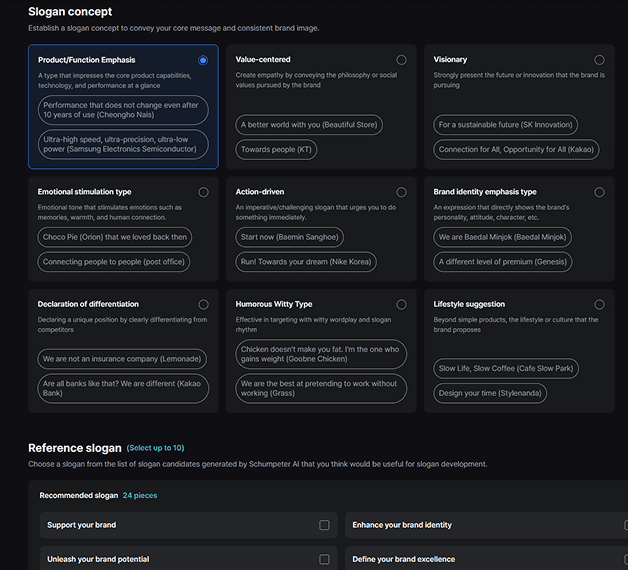Click the 'Start now (Baemin Sanghoe)' pill

(290, 237)
